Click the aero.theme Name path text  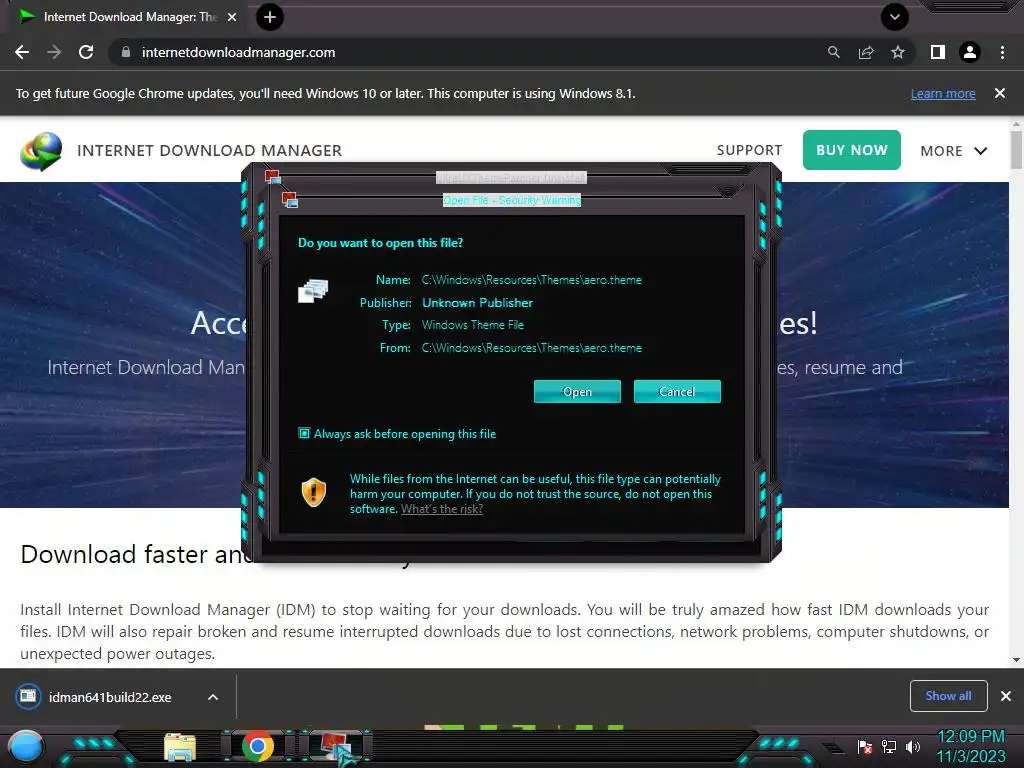point(532,280)
